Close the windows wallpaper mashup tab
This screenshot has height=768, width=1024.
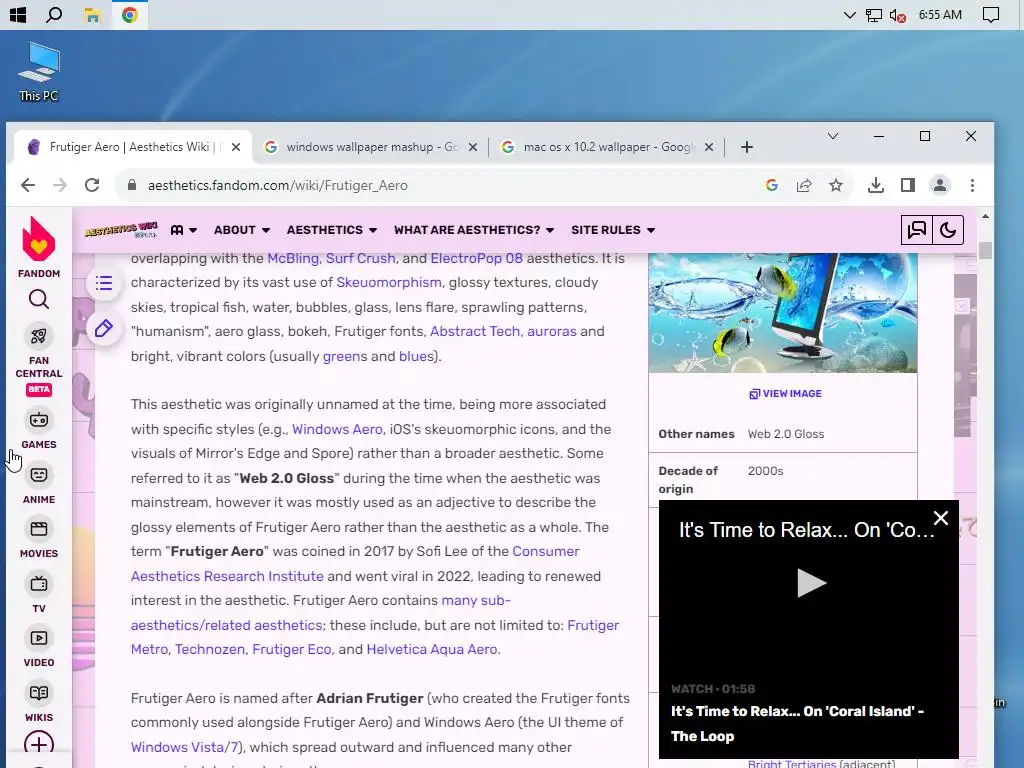[x=473, y=147]
